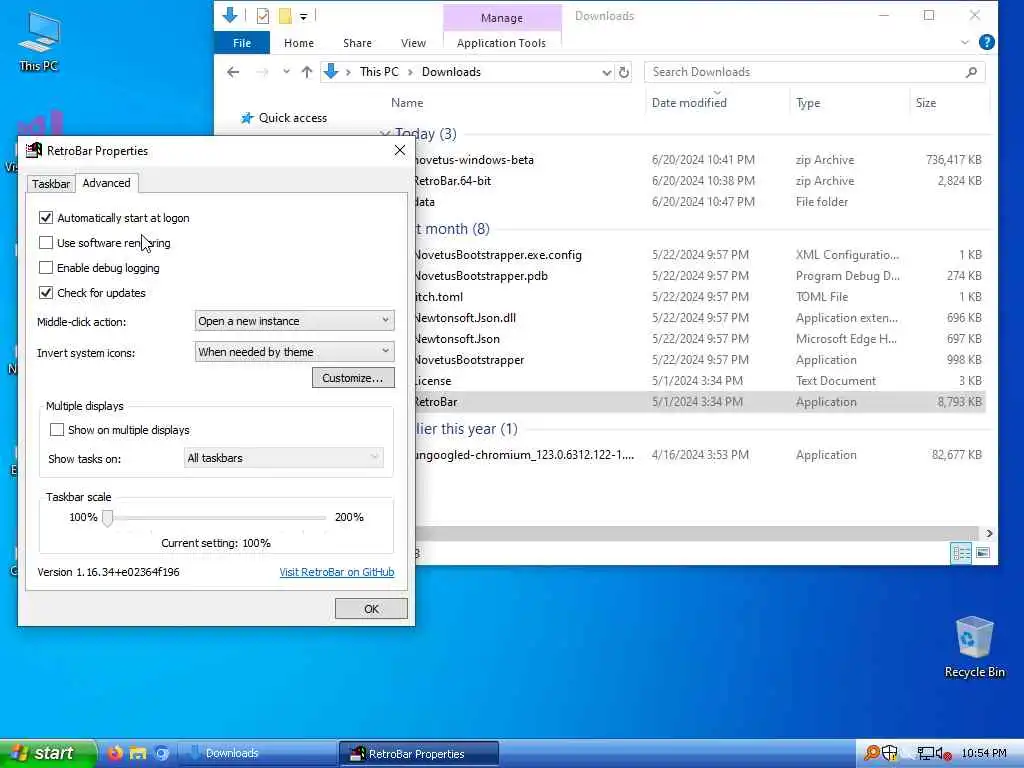Select the Advanced tab

106,183
